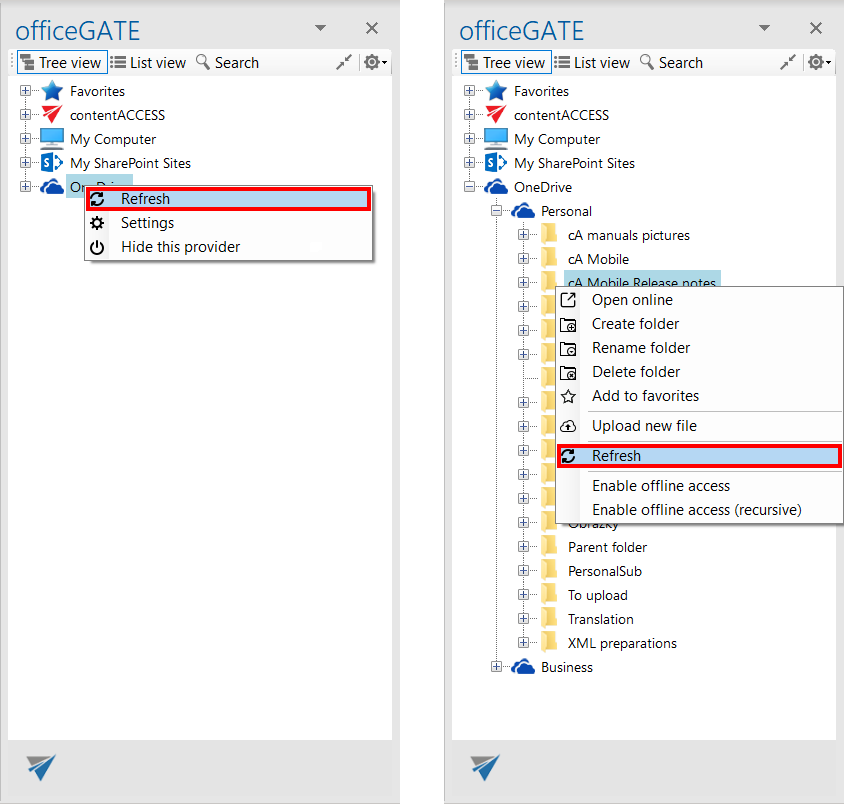This screenshot has width=844, height=804.
Task: Choose Rename folder menu entry
Action: point(699,348)
